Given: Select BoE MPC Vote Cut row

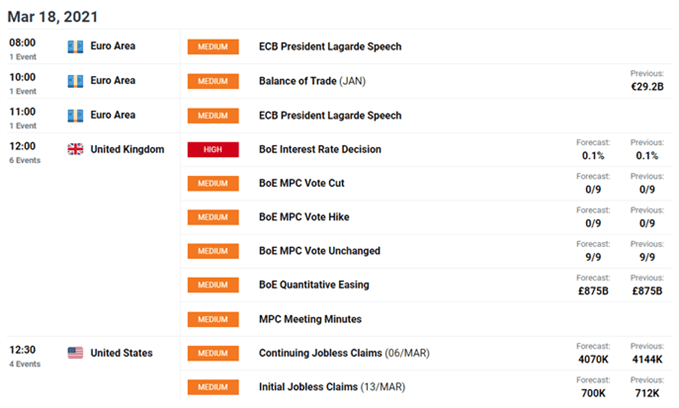Looking at the screenshot, I should click(426, 183).
